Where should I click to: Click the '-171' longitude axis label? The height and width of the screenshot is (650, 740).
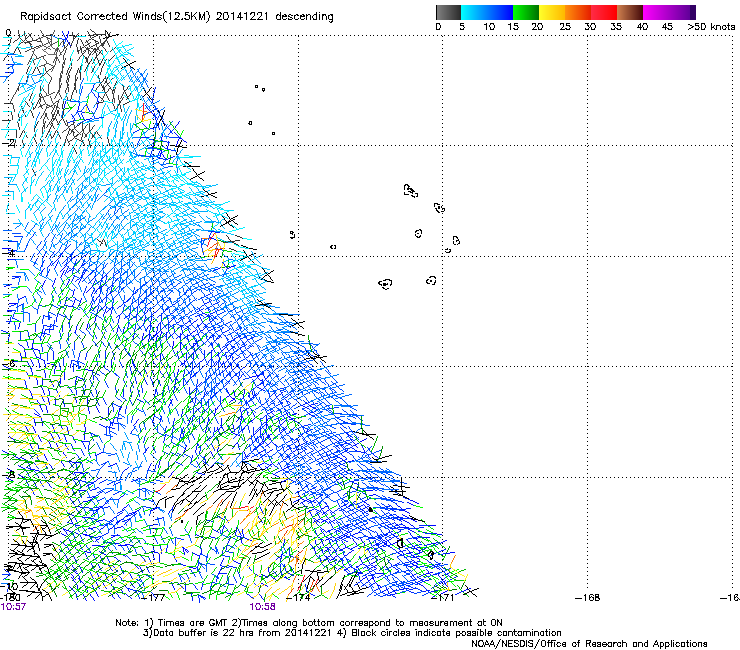click(443, 598)
